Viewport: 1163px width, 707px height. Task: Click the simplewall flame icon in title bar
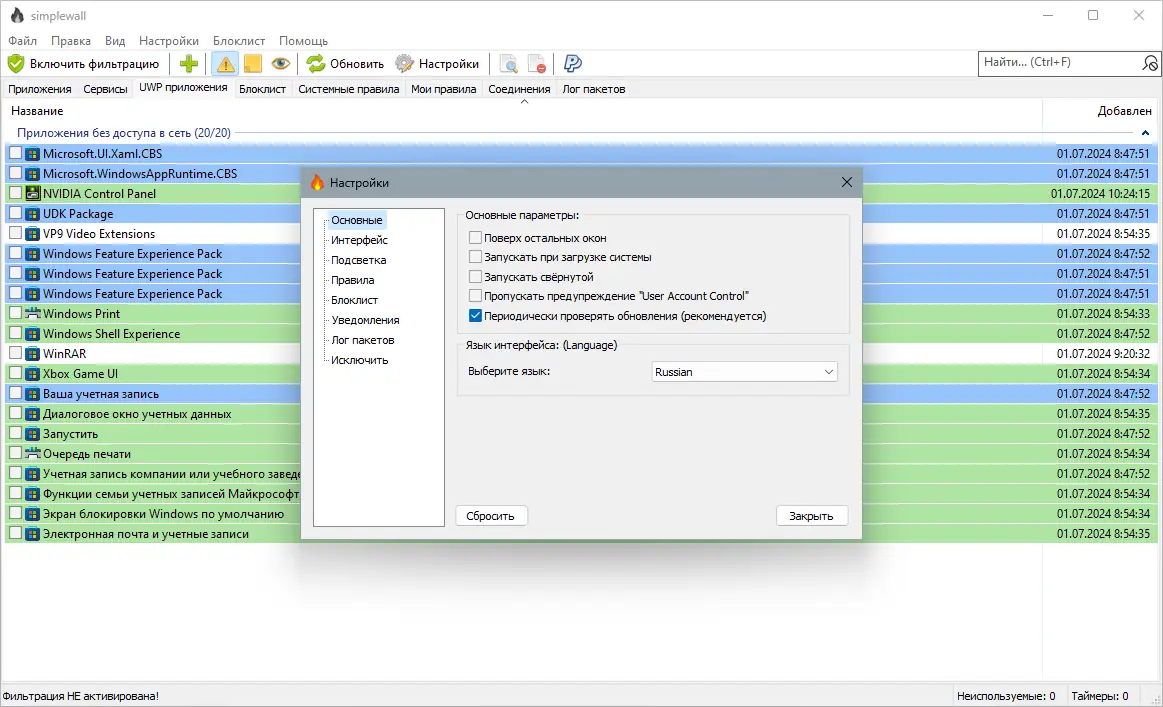(x=17, y=16)
